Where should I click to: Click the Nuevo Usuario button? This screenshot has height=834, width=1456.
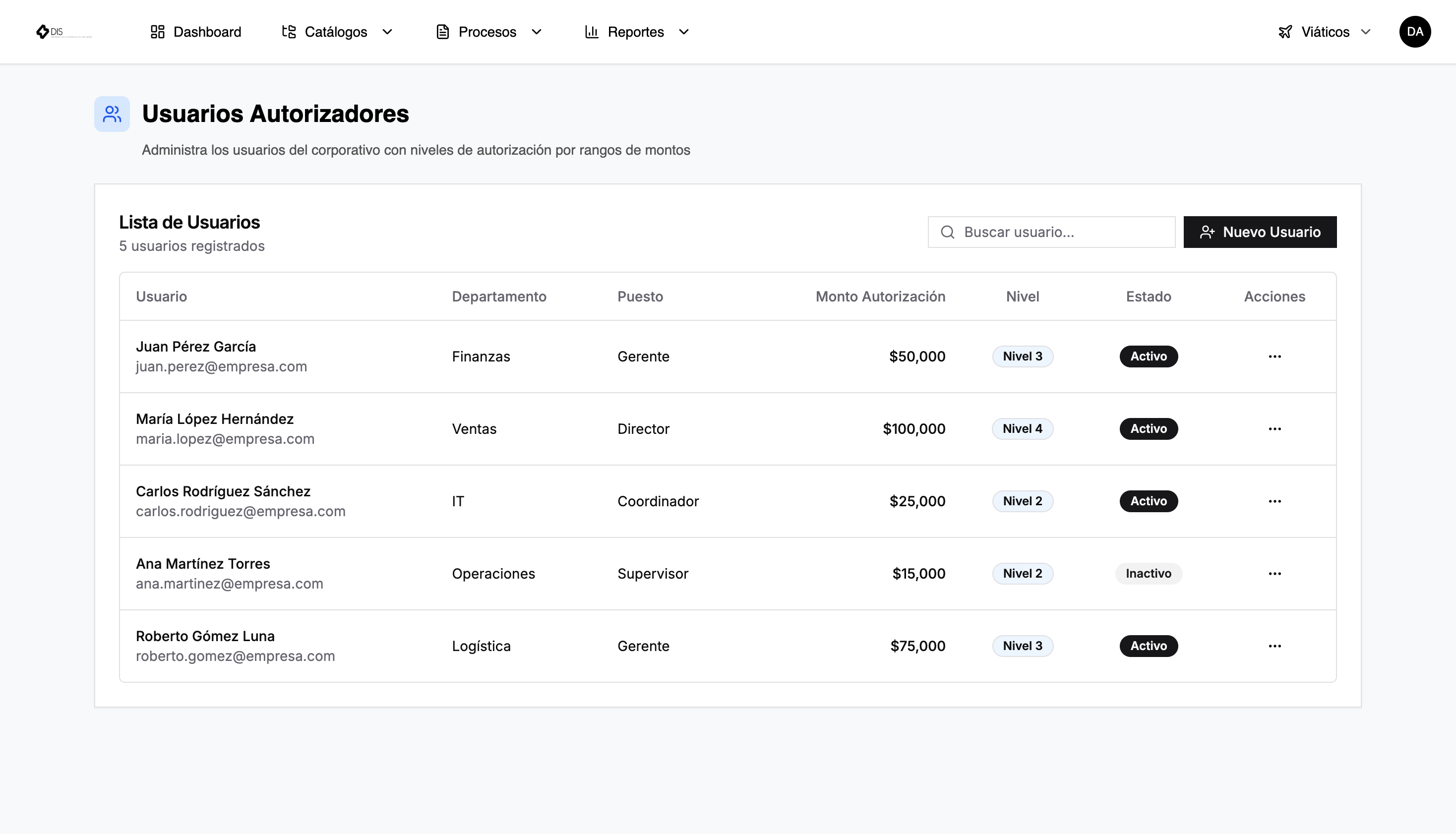(x=1260, y=232)
